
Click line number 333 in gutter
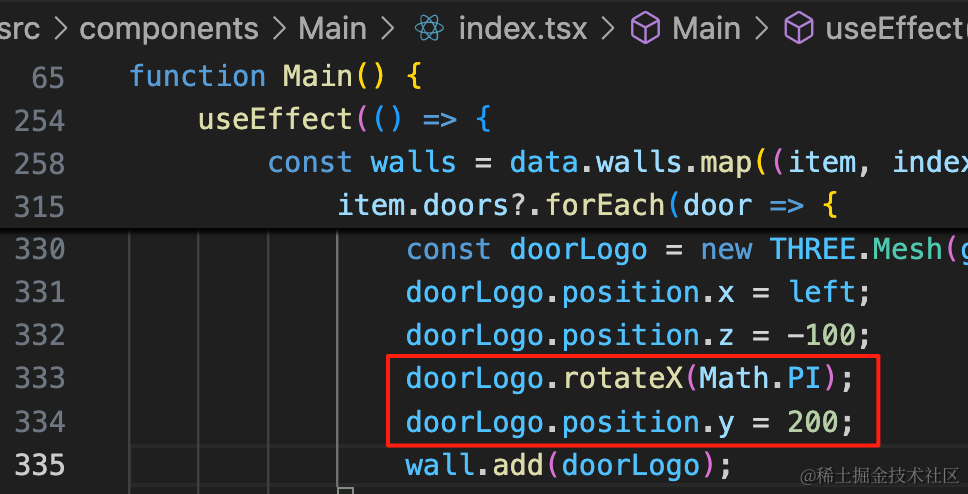point(40,378)
